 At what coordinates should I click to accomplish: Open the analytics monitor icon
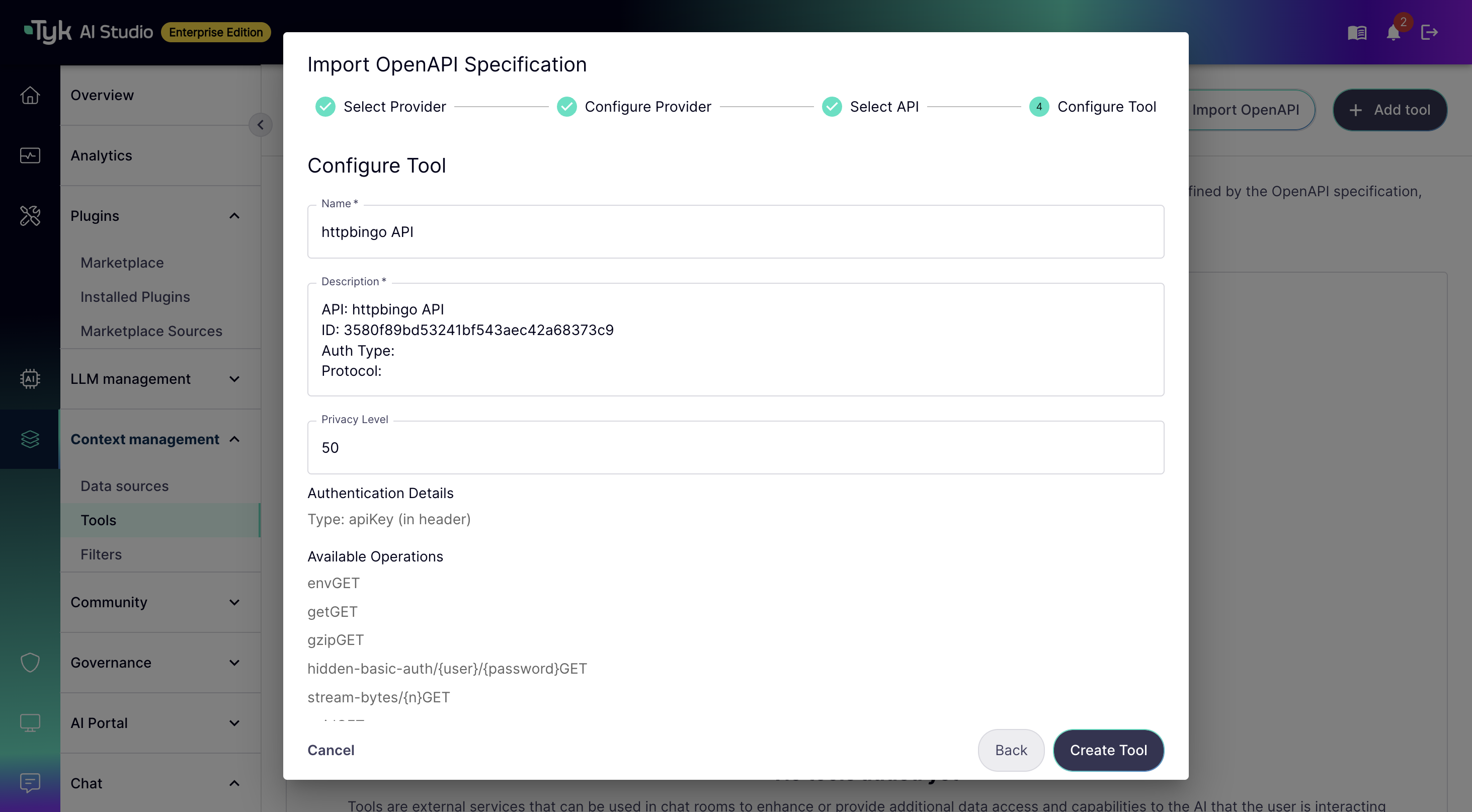[x=30, y=155]
